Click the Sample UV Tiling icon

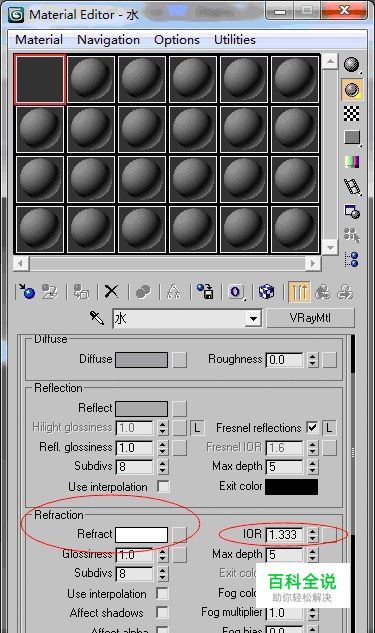[352, 138]
